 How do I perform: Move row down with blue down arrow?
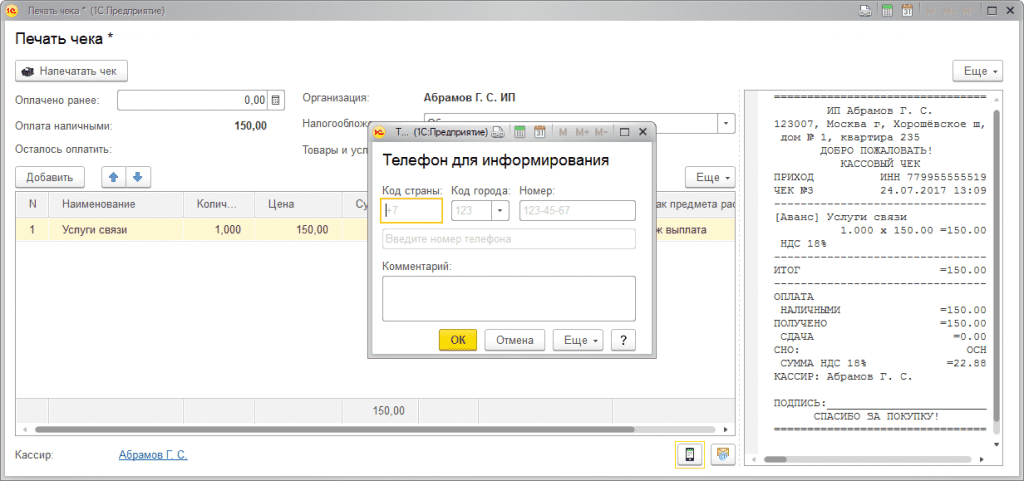pyautogui.click(x=137, y=177)
